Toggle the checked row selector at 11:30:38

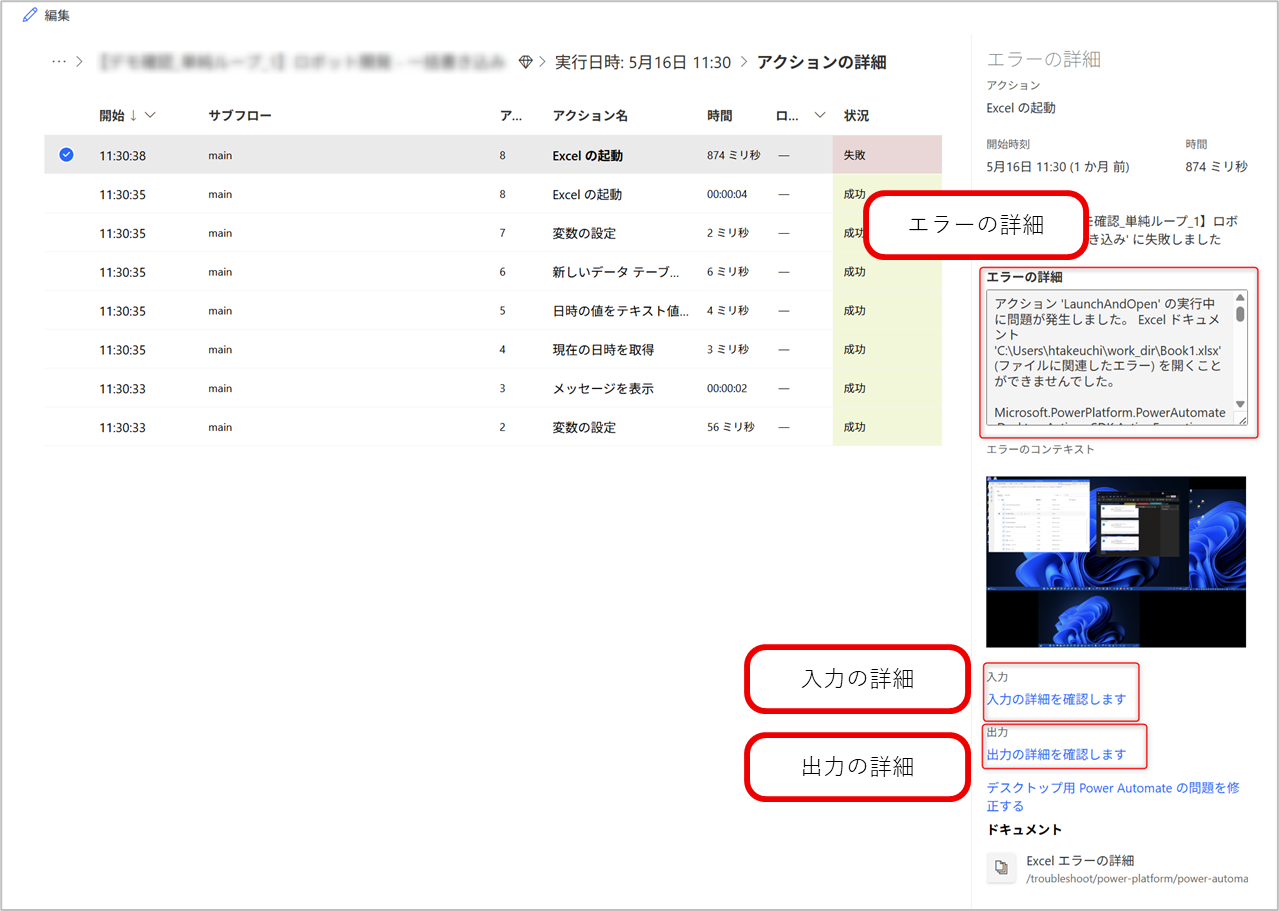pyautogui.click(x=66, y=155)
